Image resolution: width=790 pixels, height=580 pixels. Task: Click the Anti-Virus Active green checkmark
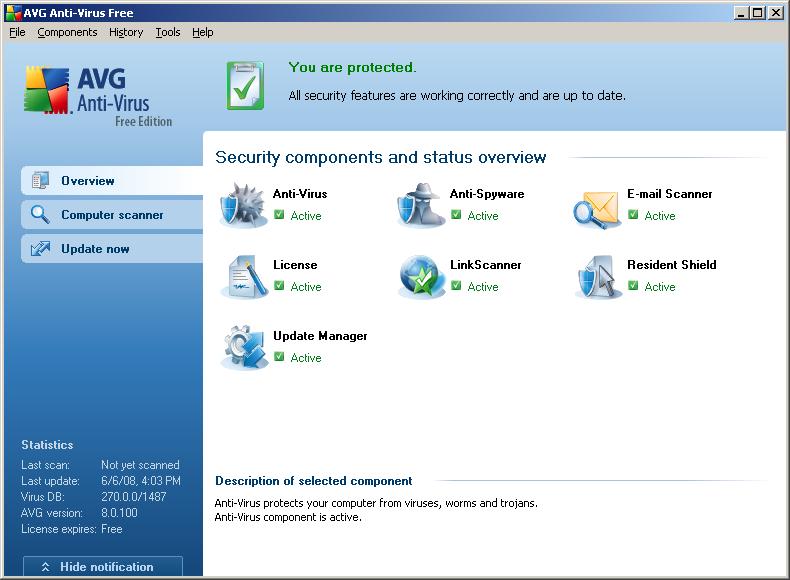[279, 215]
